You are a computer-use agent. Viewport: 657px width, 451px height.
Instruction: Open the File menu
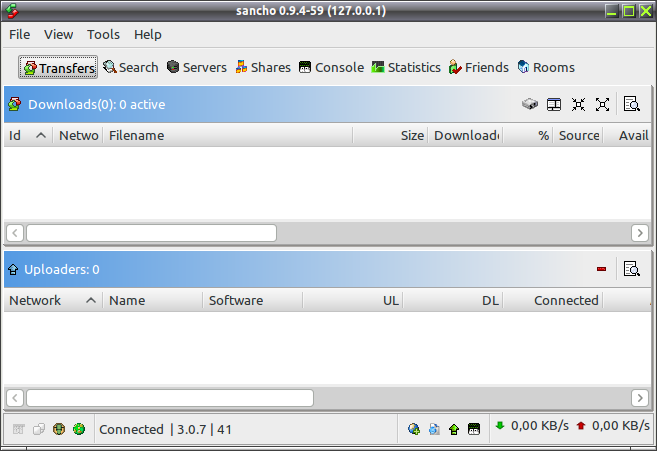coord(20,34)
